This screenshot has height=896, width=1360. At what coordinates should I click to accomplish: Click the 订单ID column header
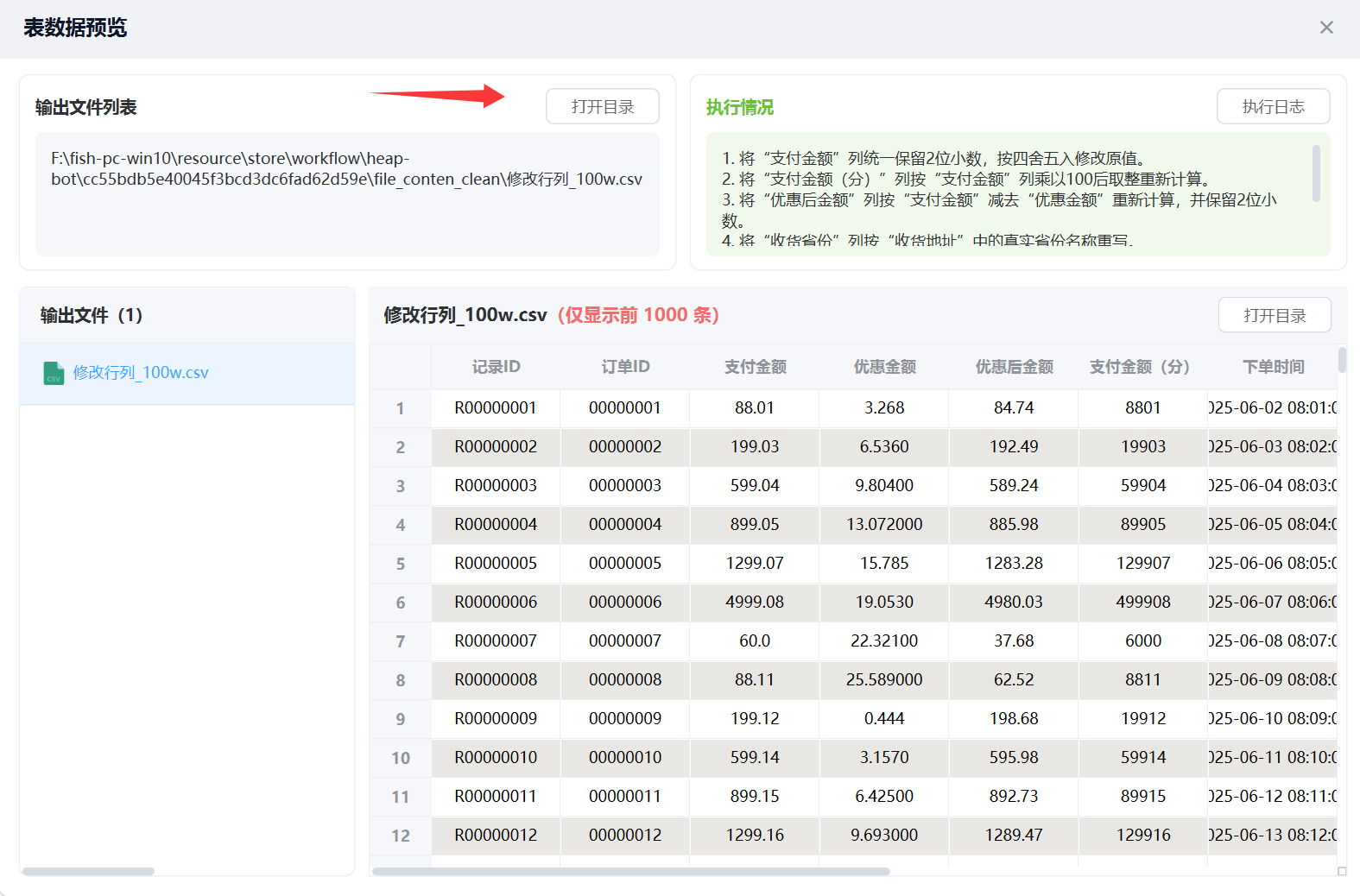click(x=625, y=367)
